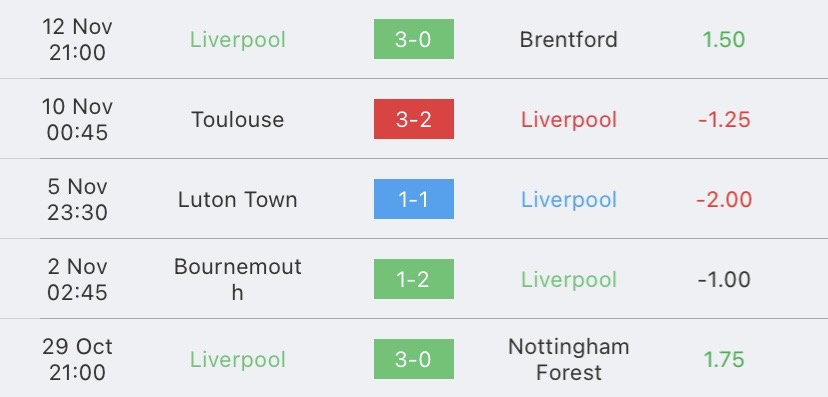This screenshot has width=828, height=397.
Task: Open the 1-2 Bournemouth score badge
Action: pyautogui.click(x=413, y=279)
